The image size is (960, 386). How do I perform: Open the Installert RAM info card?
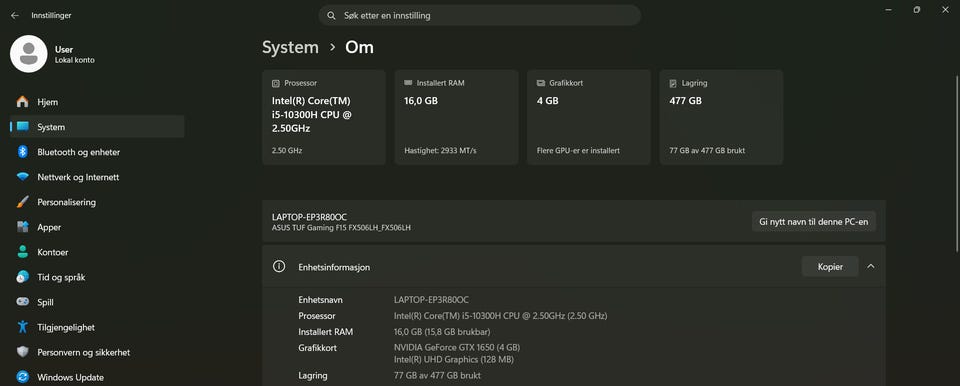tap(457, 117)
